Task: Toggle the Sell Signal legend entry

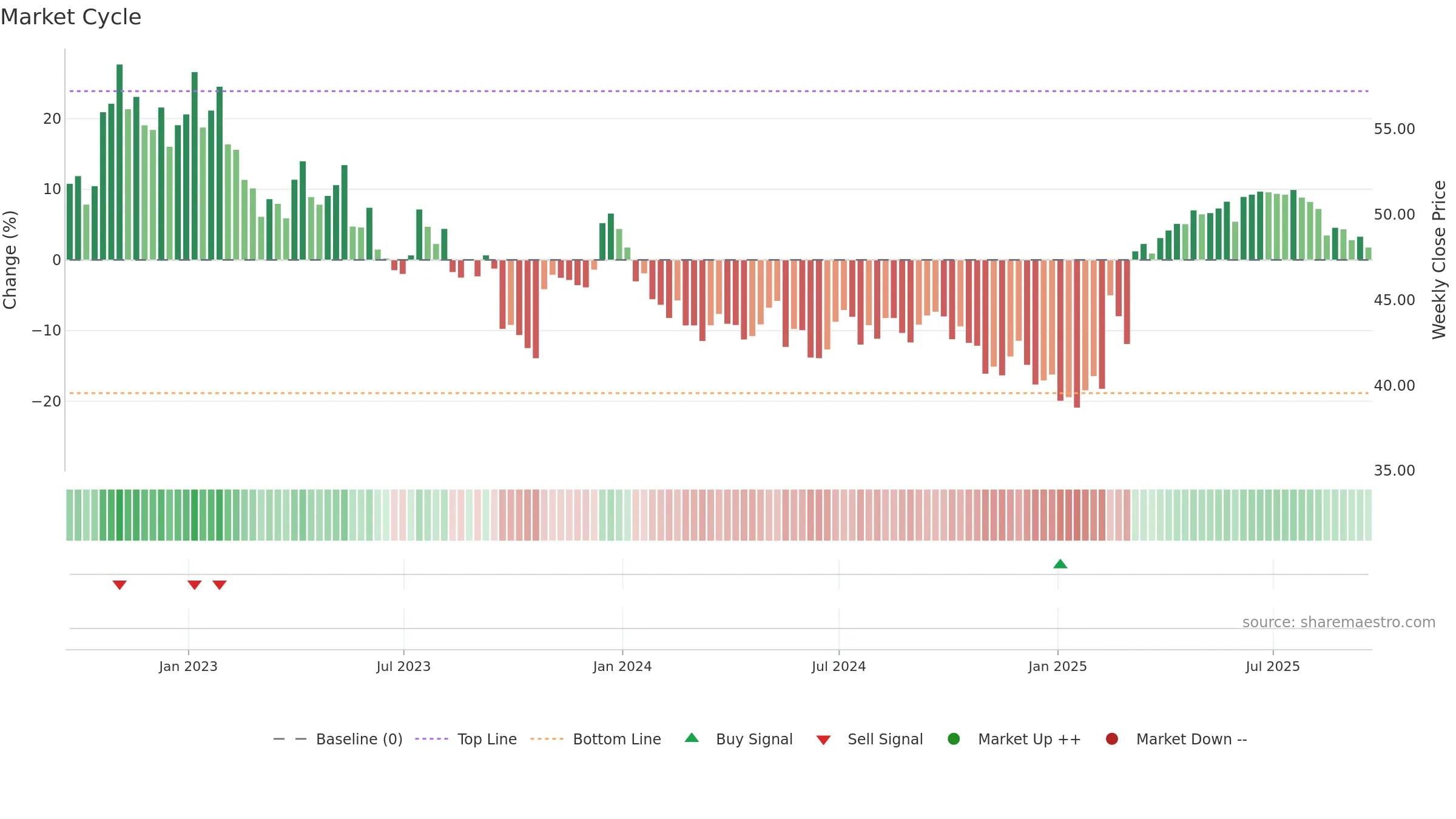Action: (x=869, y=739)
